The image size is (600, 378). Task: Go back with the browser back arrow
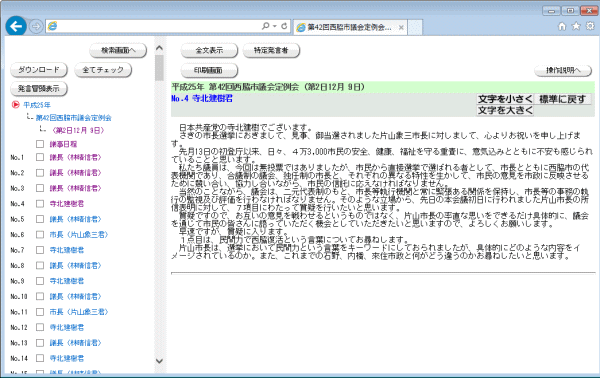tap(16, 26)
